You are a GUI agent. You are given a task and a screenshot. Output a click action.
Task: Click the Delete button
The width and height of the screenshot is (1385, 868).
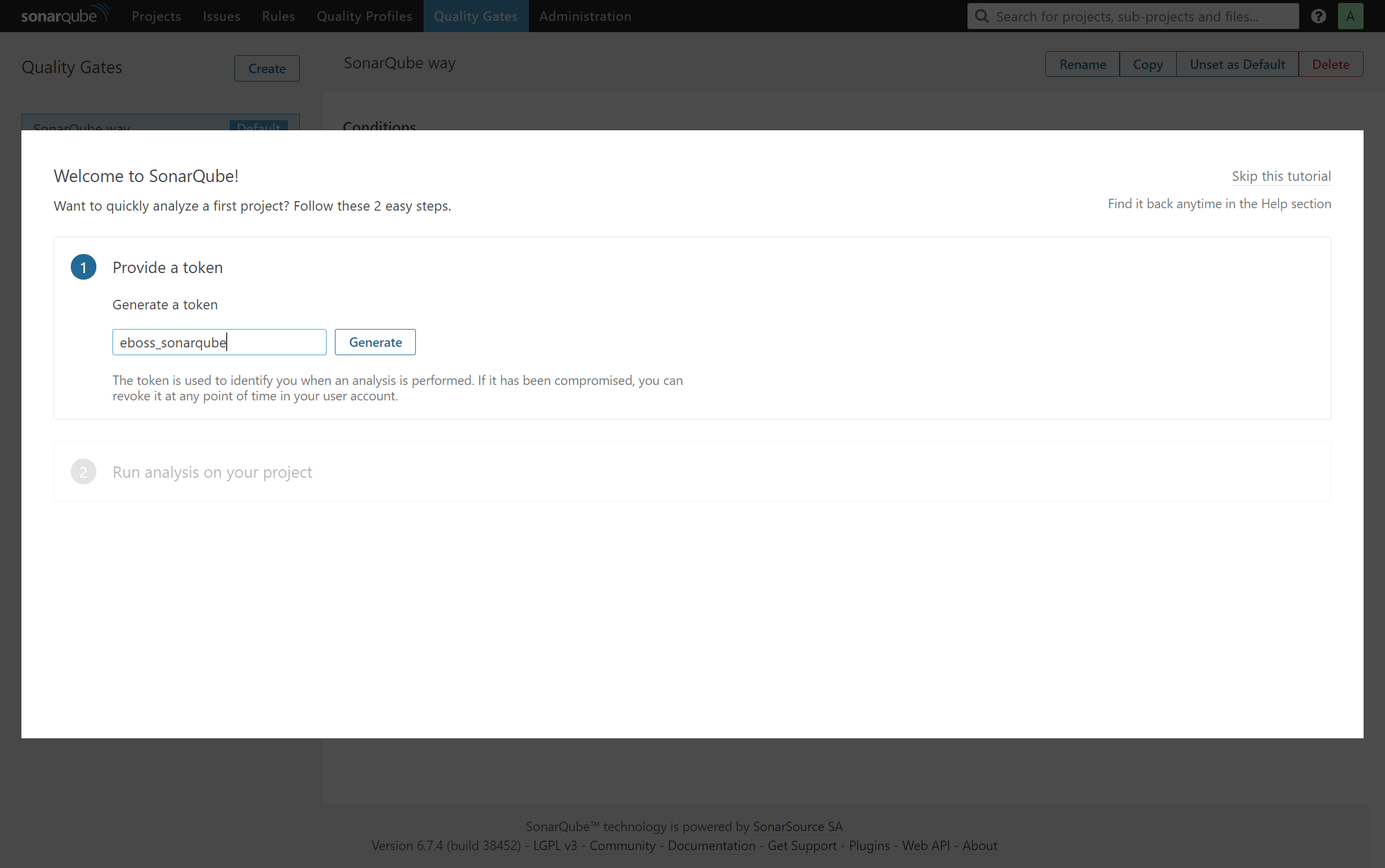(x=1331, y=64)
